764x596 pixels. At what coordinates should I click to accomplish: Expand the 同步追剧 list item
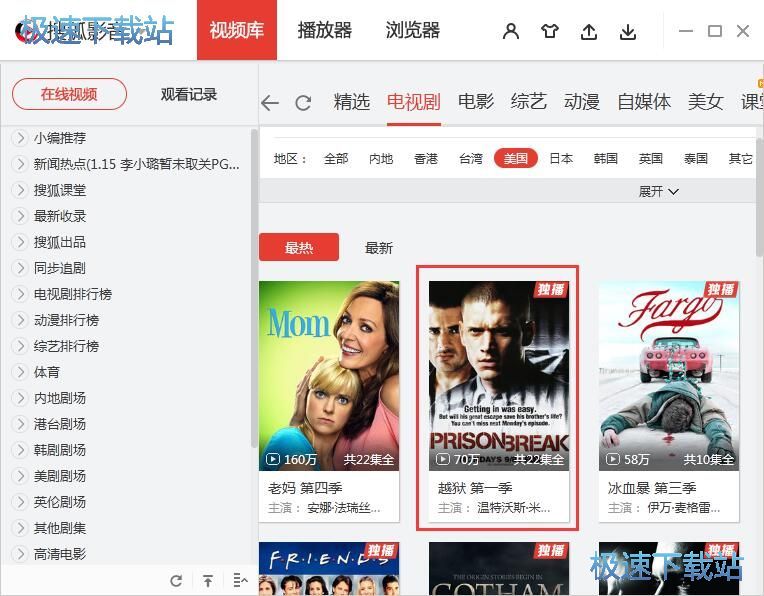[x=19, y=268]
